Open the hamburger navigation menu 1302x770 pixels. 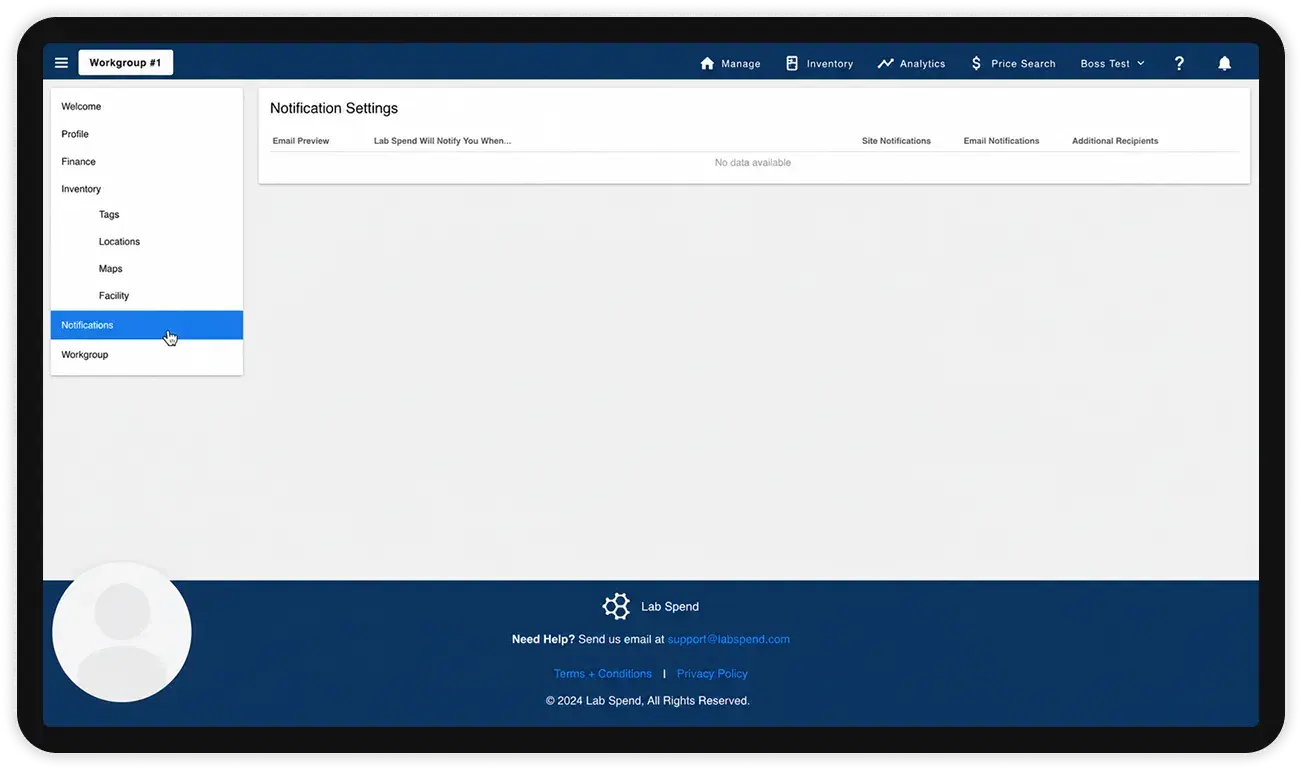61,63
